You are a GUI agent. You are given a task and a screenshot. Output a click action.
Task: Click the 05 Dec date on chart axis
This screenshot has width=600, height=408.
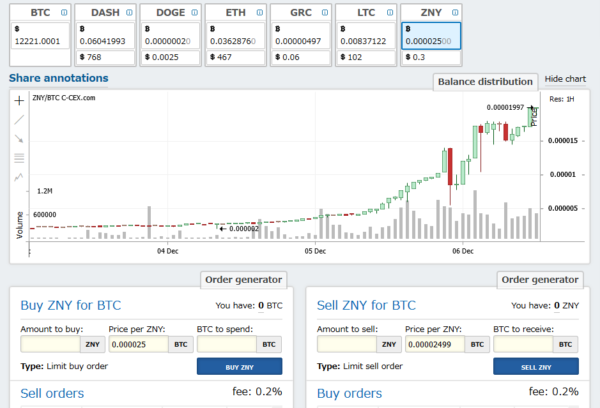point(315,251)
